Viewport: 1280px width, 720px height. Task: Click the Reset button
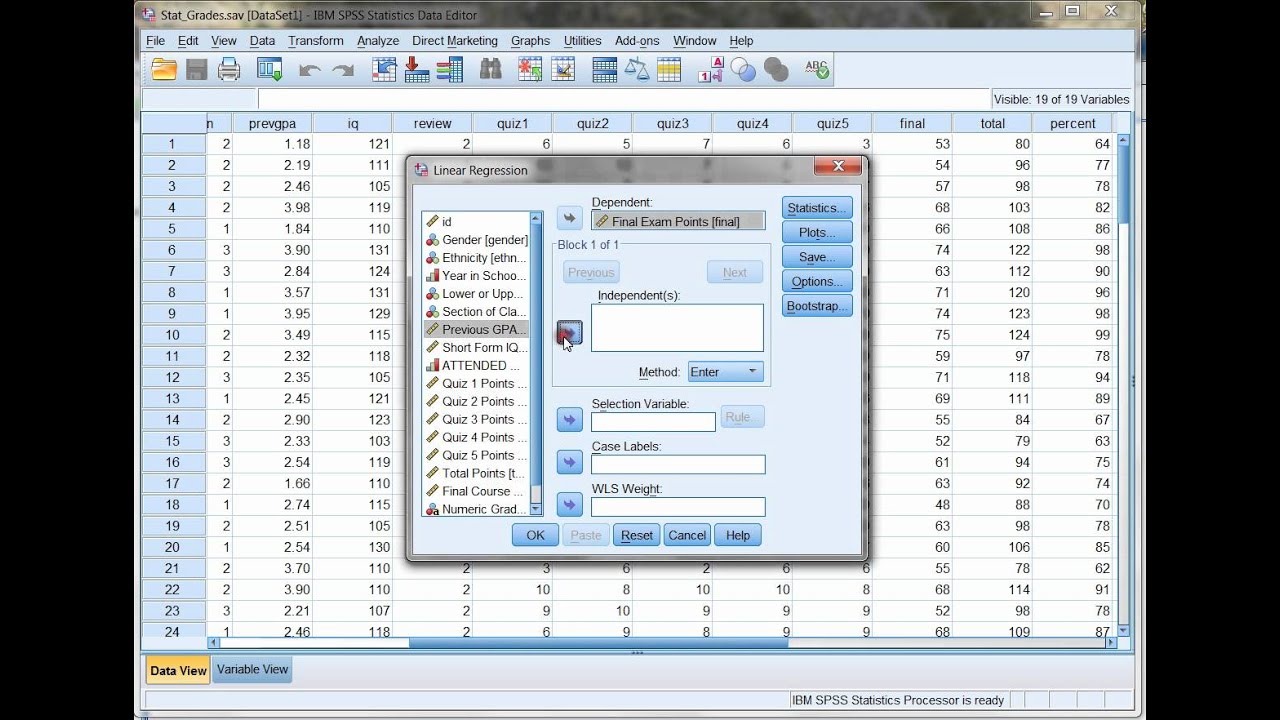(637, 535)
